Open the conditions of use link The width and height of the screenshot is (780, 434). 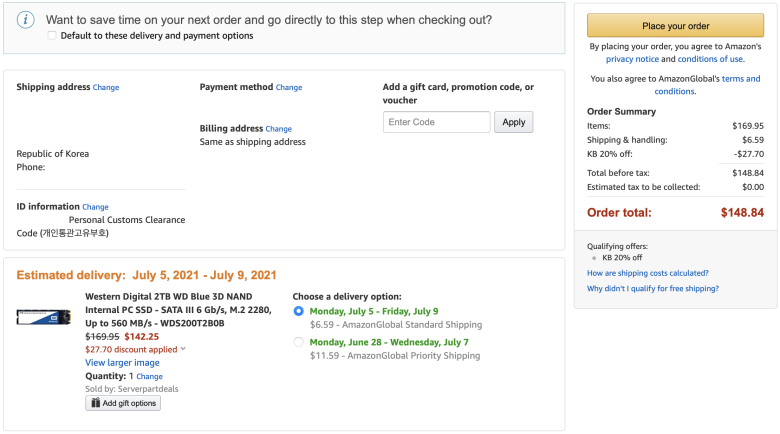click(x=710, y=59)
